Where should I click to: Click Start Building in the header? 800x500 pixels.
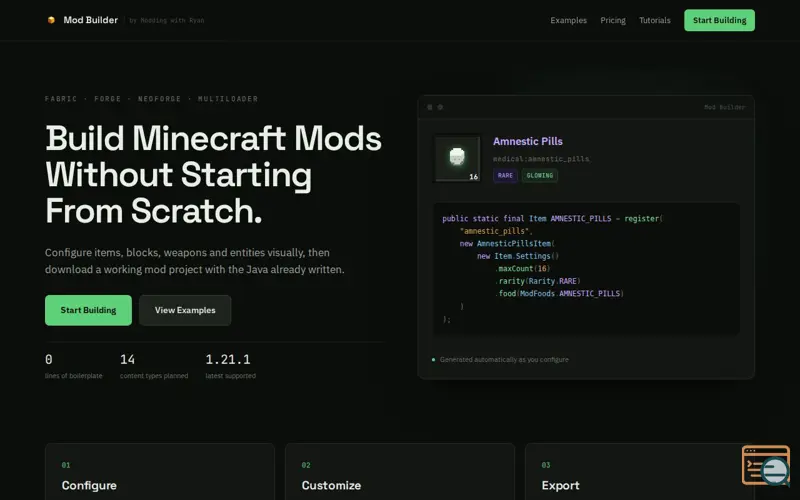point(719,20)
